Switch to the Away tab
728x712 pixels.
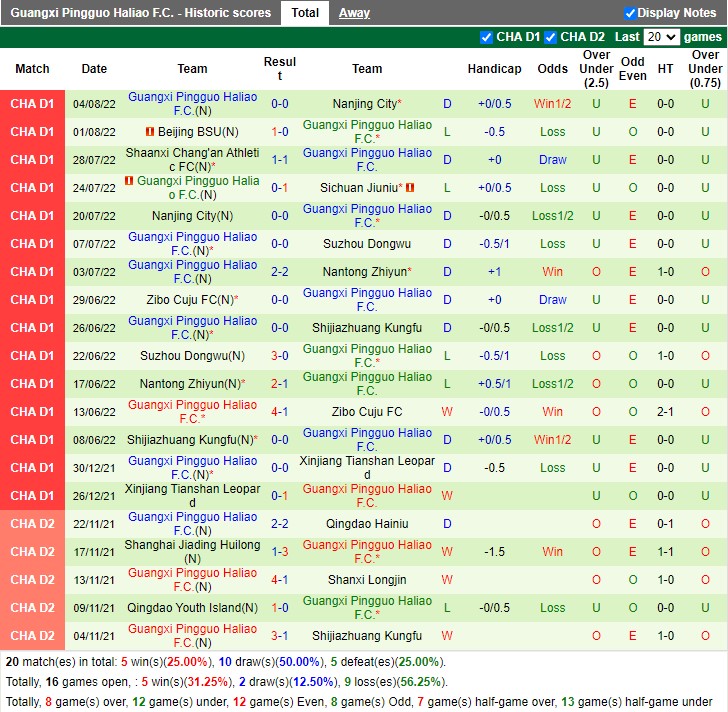click(x=354, y=13)
